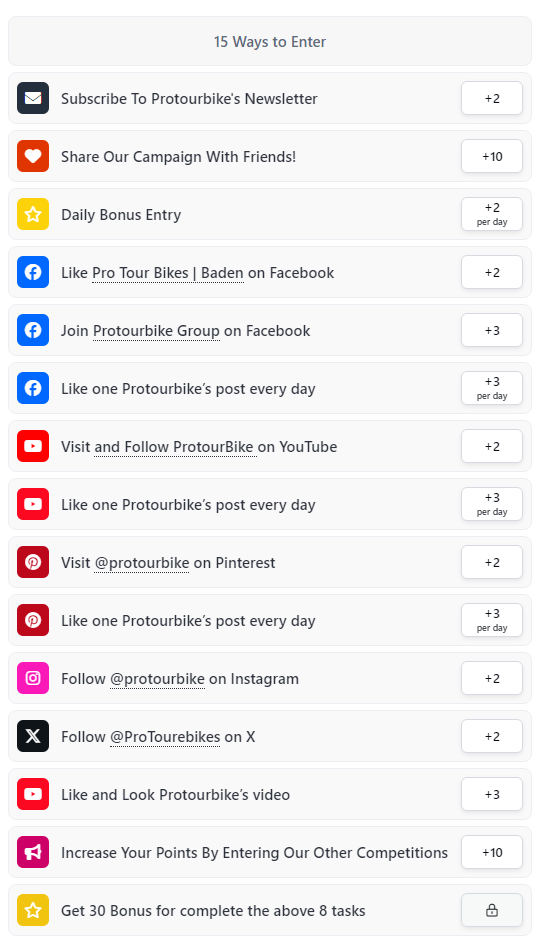Image resolution: width=540 pixels, height=942 pixels.
Task: Expand Like and Look Protourbike's video entry
Action: click(270, 794)
